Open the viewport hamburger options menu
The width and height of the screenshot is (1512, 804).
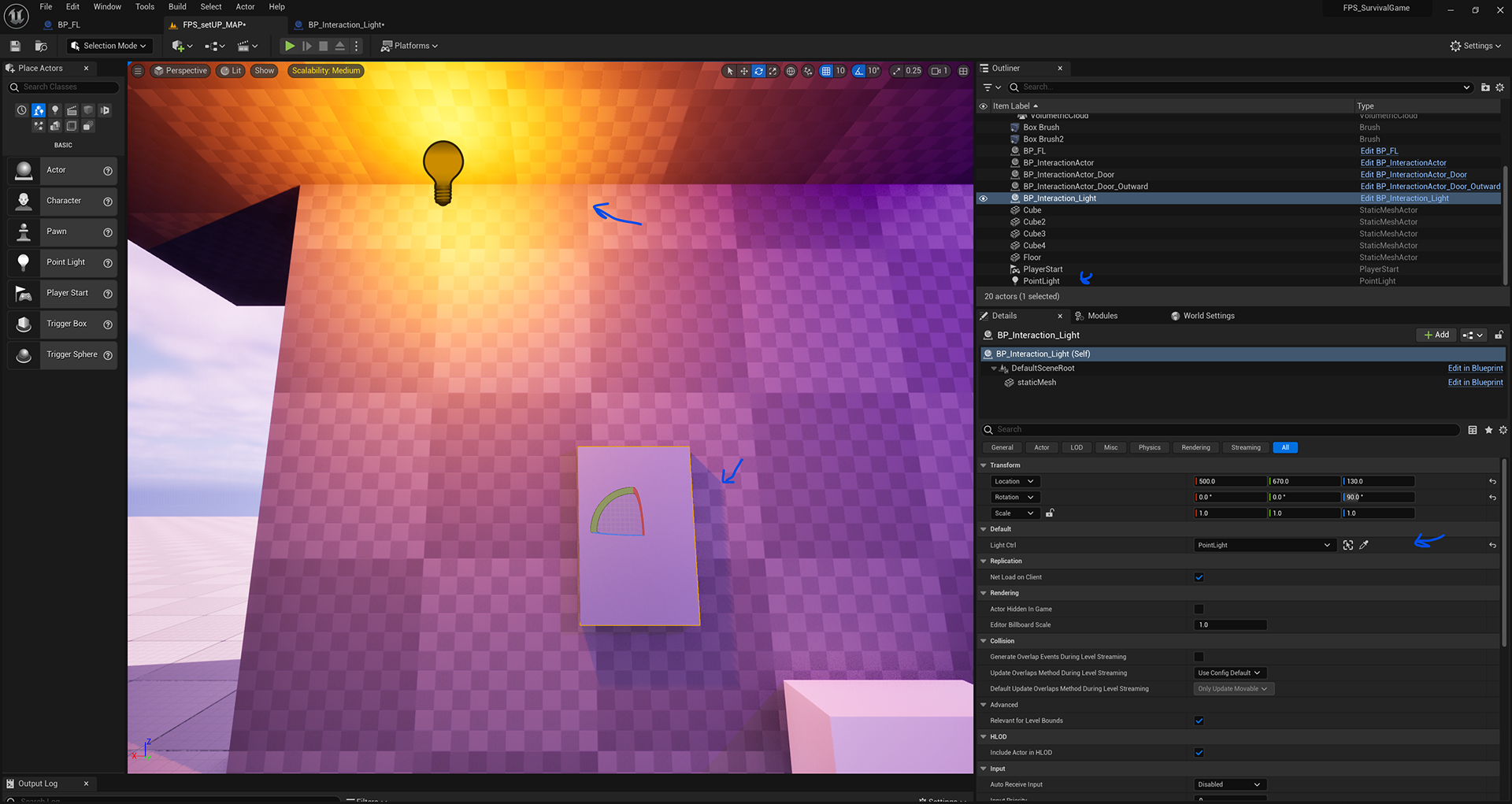pyautogui.click(x=138, y=71)
